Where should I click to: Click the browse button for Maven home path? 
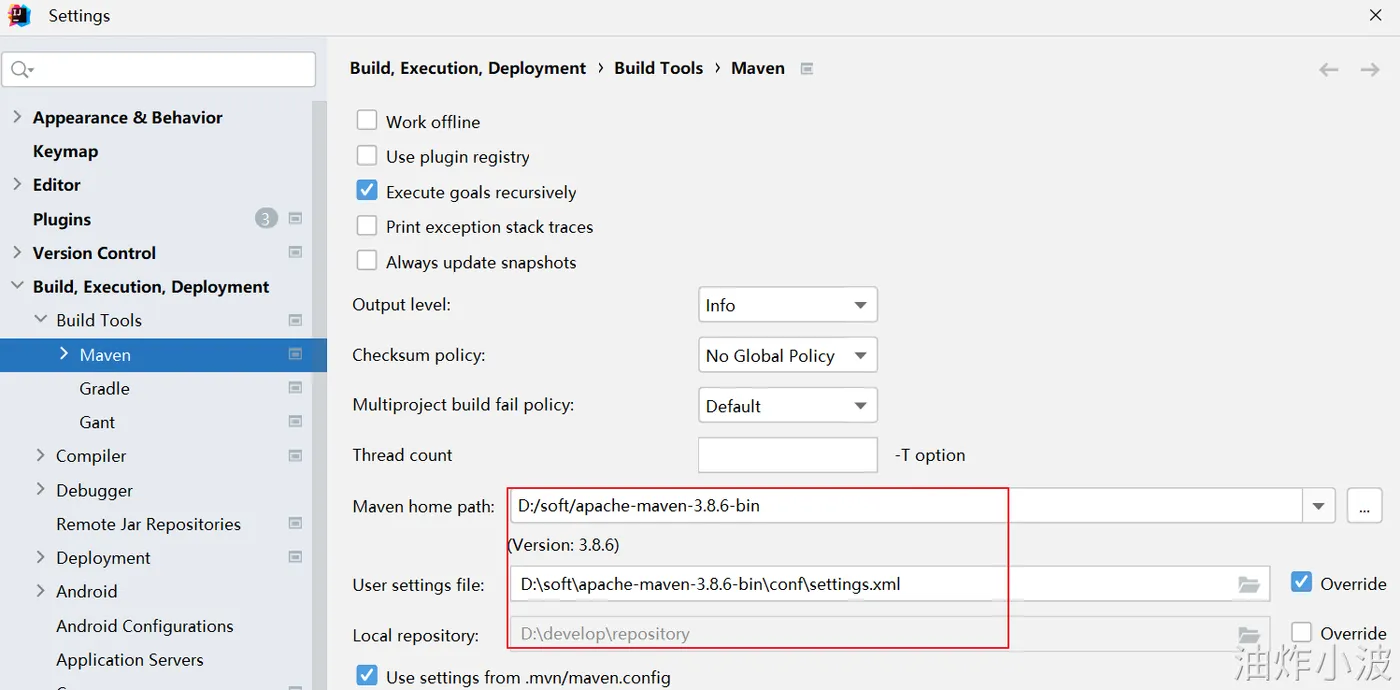pyautogui.click(x=1364, y=506)
